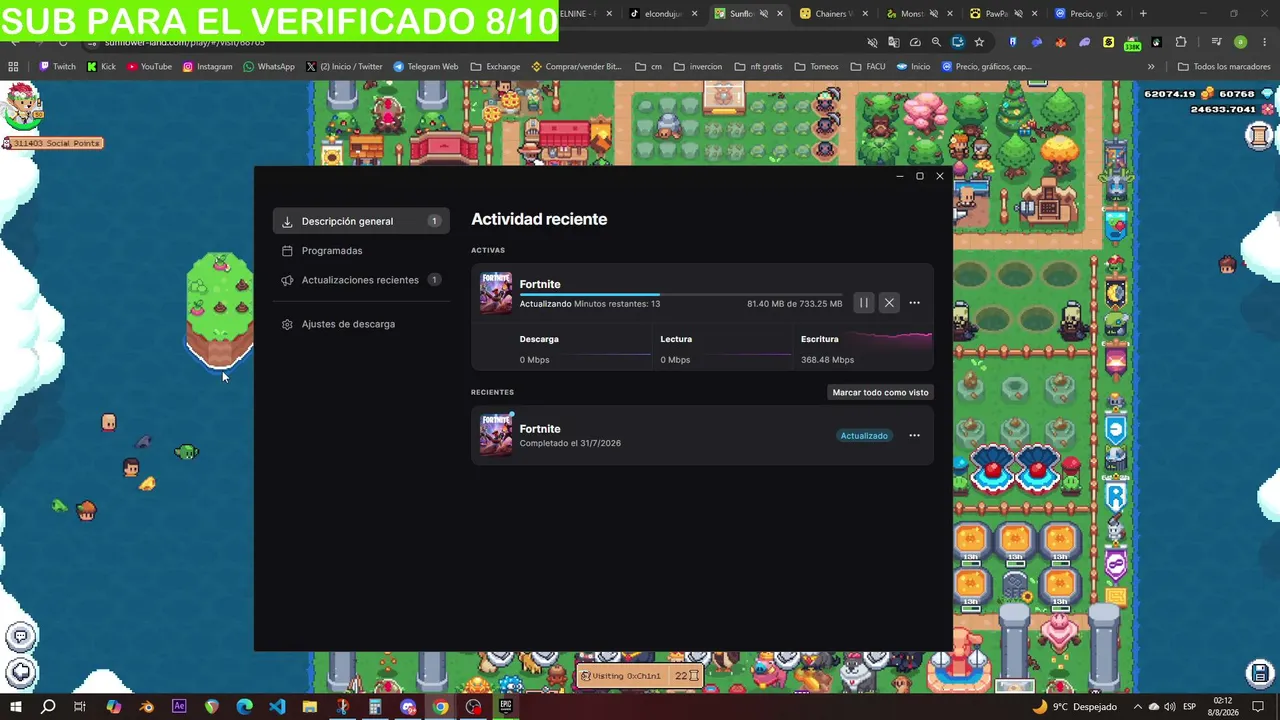This screenshot has width=1280, height=720.
Task: Click the Fortnite download progress bar
Action: click(x=681, y=295)
